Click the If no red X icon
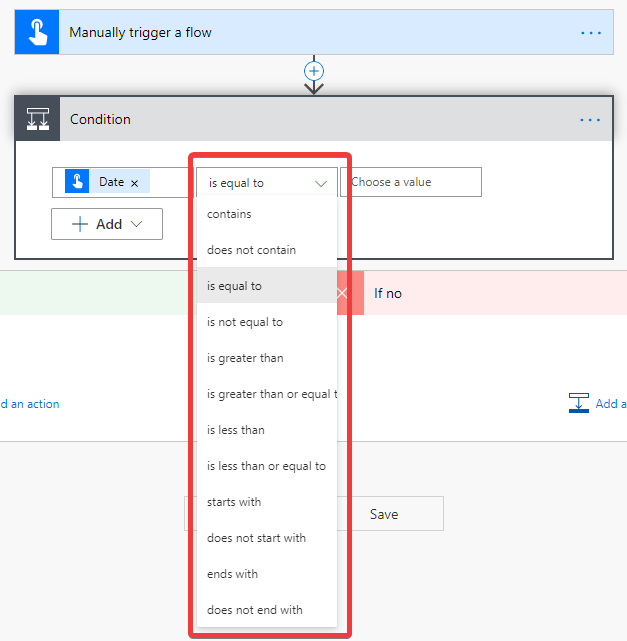 [x=343, y=293]
